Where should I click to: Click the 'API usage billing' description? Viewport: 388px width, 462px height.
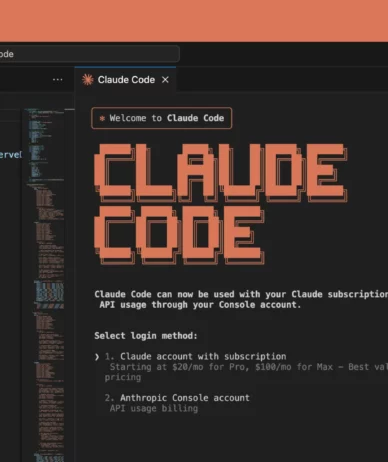tap(154, 408)
